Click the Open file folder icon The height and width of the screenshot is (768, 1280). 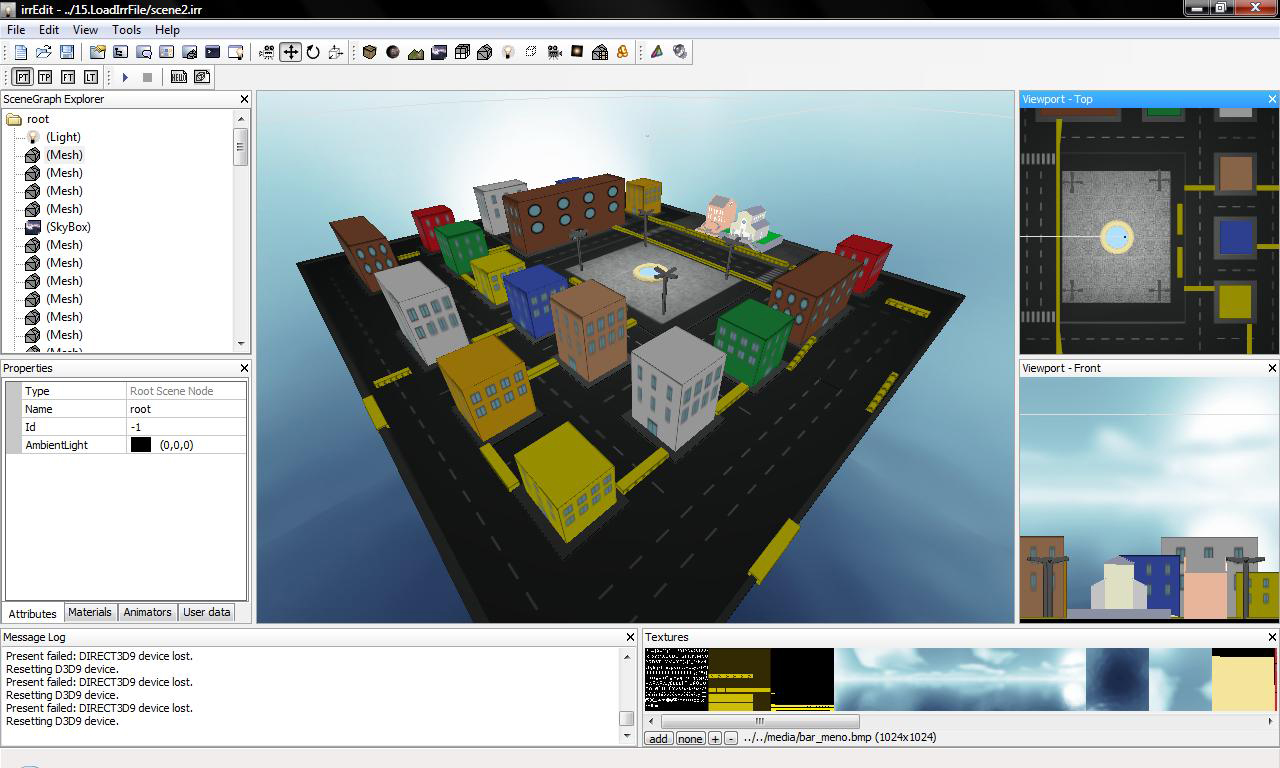(44, 52)
